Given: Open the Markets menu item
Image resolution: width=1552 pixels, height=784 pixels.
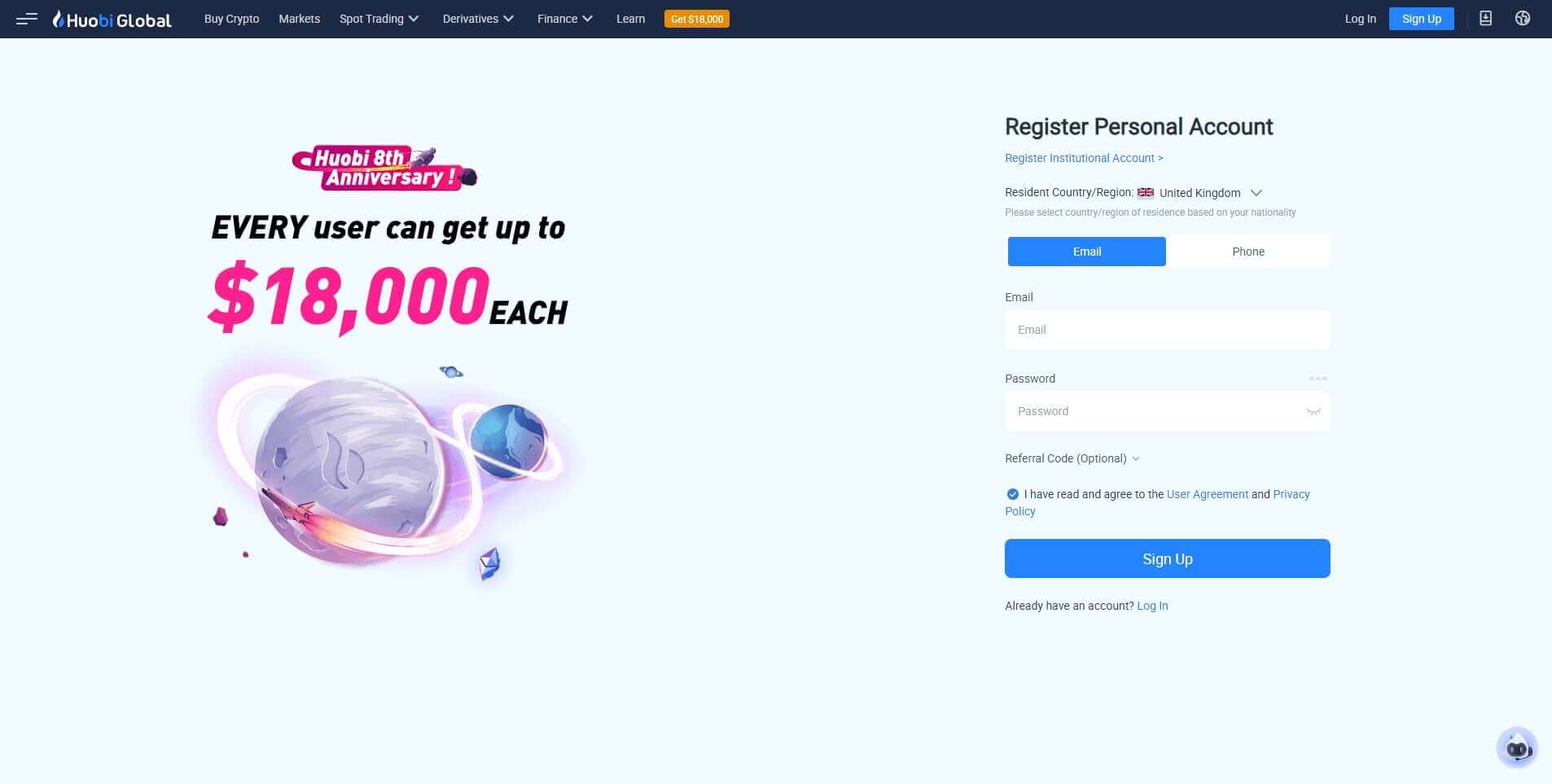Looking at the screenshot, I should 299,19.
